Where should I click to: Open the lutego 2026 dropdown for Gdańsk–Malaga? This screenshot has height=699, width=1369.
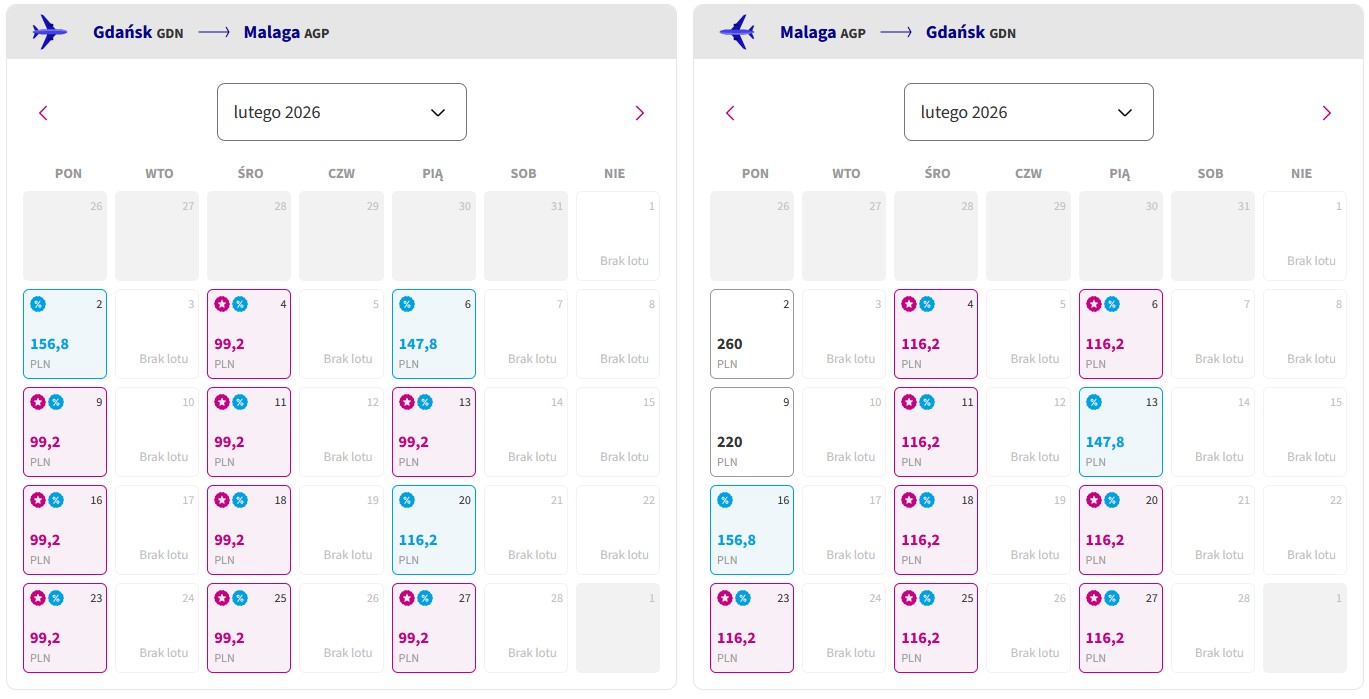tap(342, 112)
